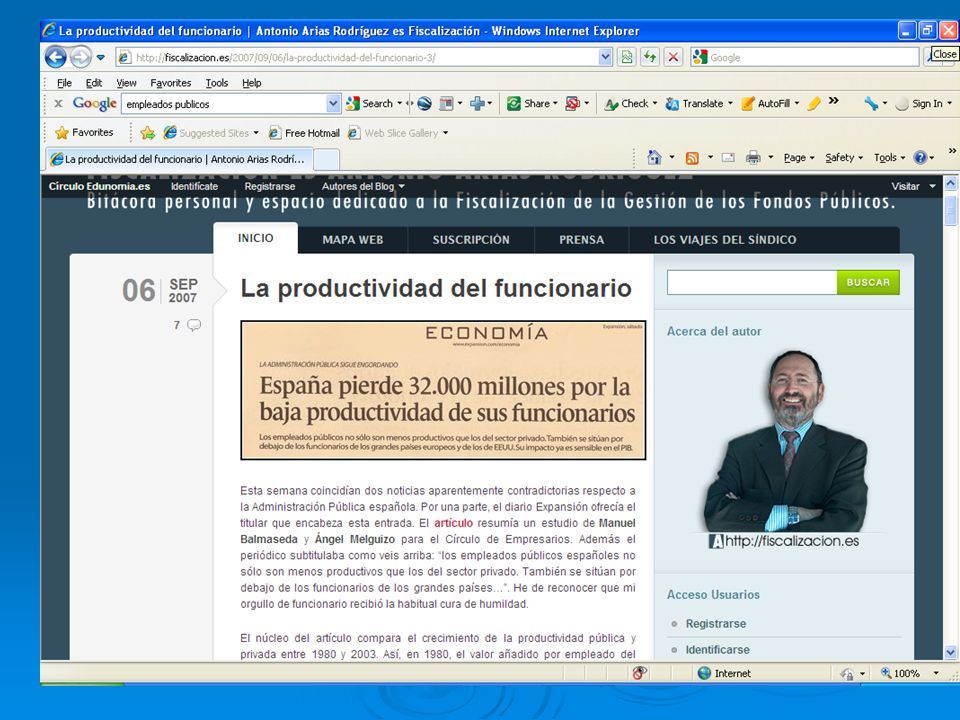
Task: Click the blue Help question mark icon
Action: click(920, 157)
